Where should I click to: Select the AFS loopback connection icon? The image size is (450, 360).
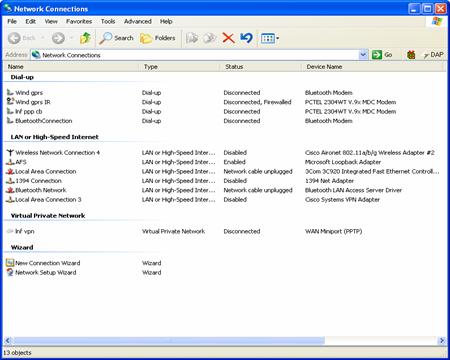10,162
